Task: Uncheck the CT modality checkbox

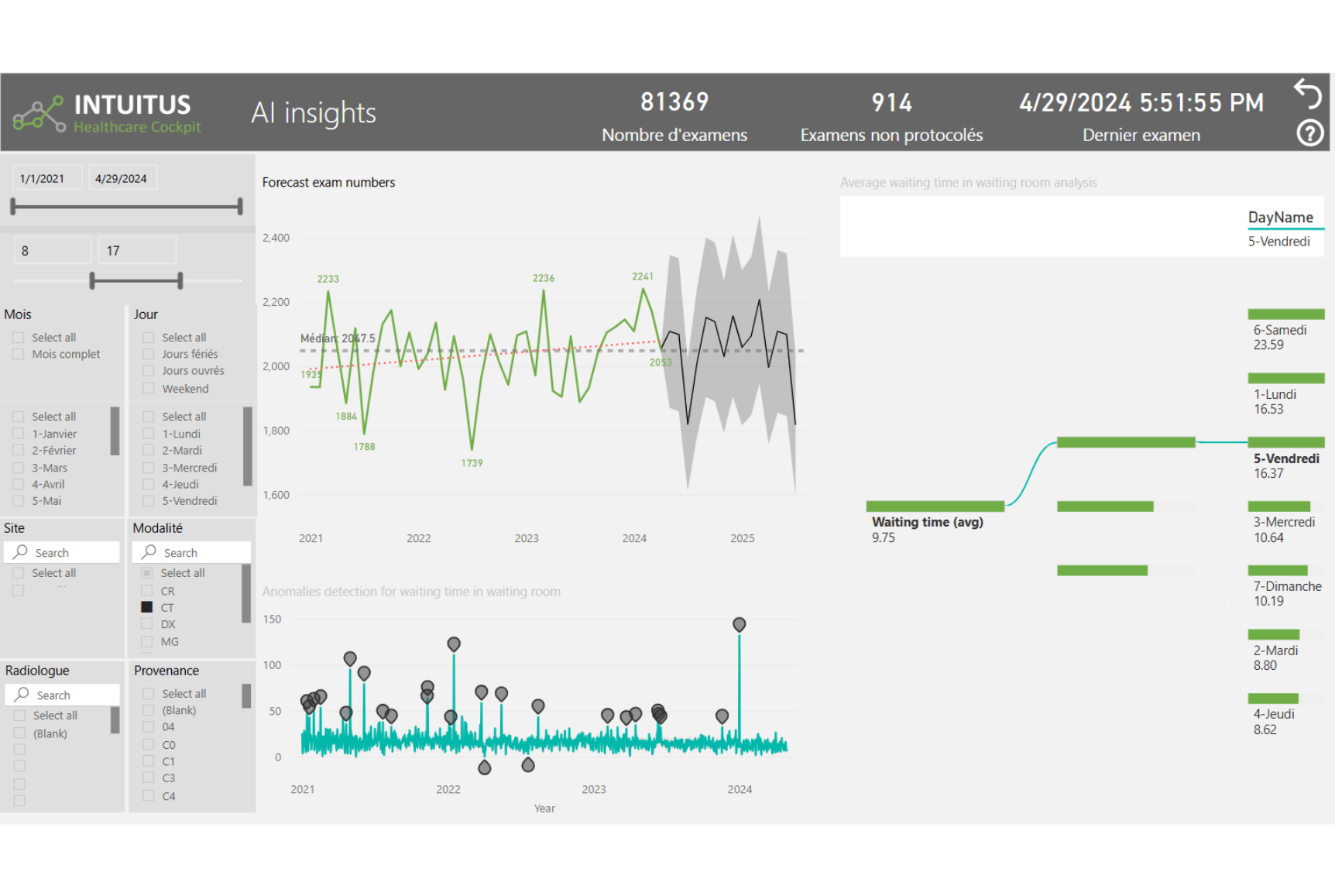Action: point(147,607)
